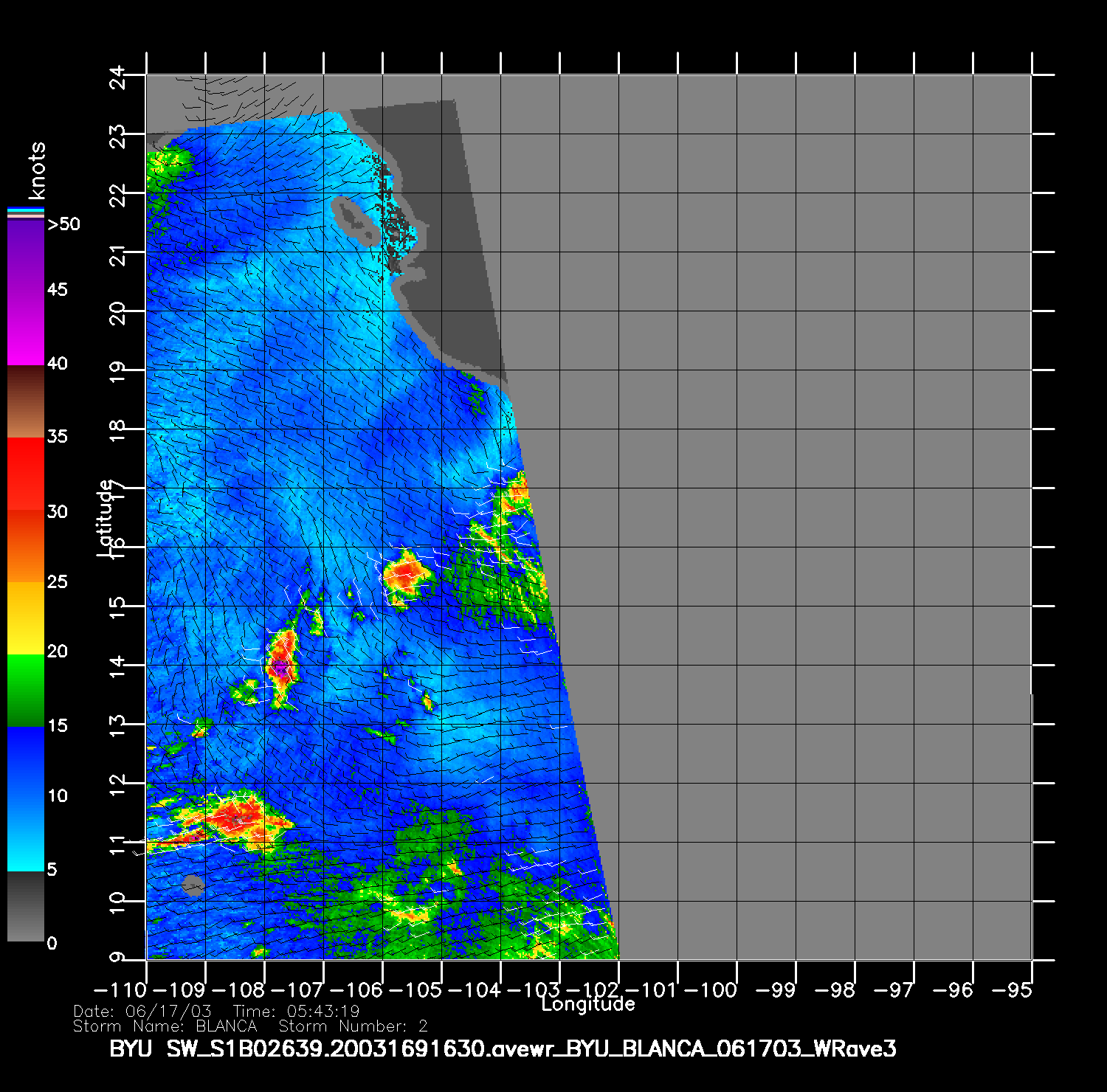1107x1092 pixels.
Task: Click the purple-core wind cell on the map
Action: pos(280,666)
